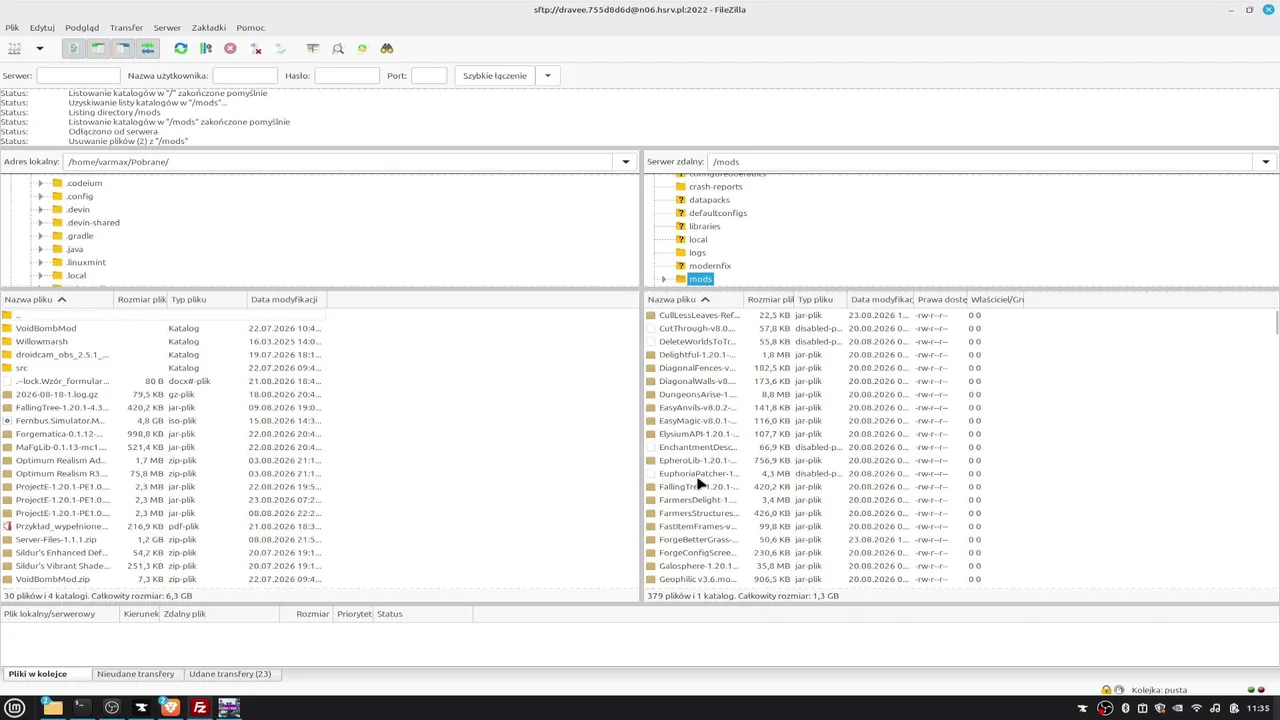1280x720 pixels.
Task: Click the reconnect to last server icon
Action: pos(280,48)
